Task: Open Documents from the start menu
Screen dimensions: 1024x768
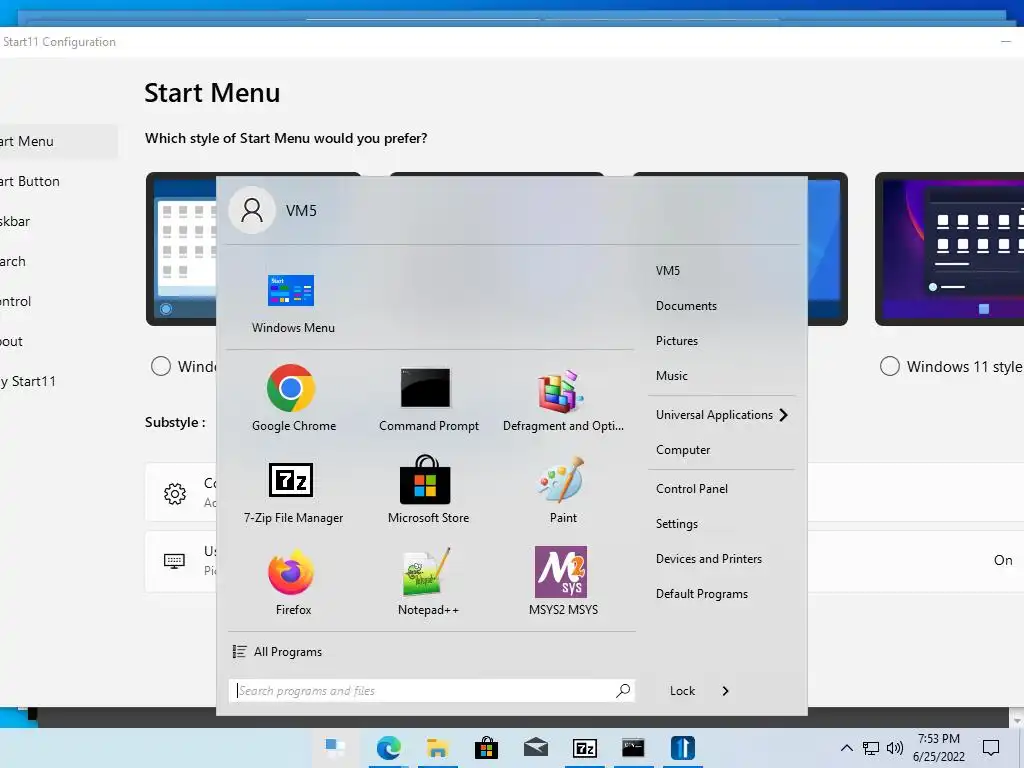Action: [686, 306]
